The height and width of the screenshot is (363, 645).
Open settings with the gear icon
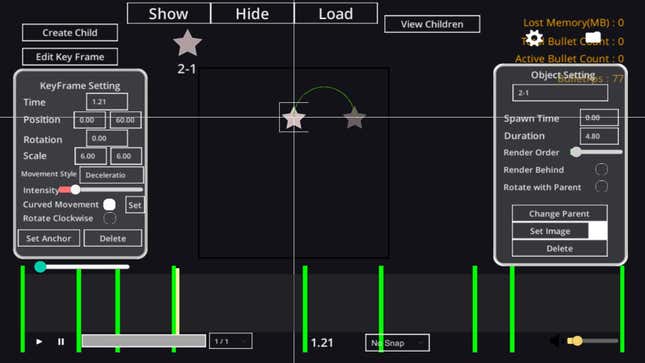(534, 38)
